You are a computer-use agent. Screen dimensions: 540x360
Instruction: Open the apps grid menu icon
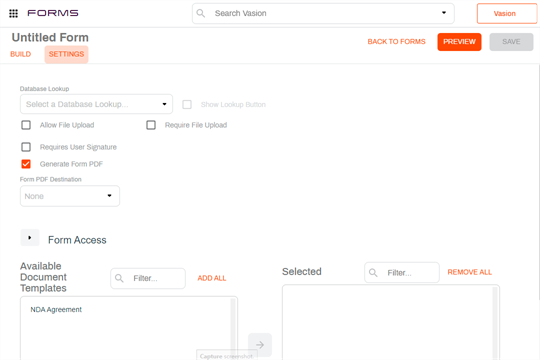tap(13, 13)
